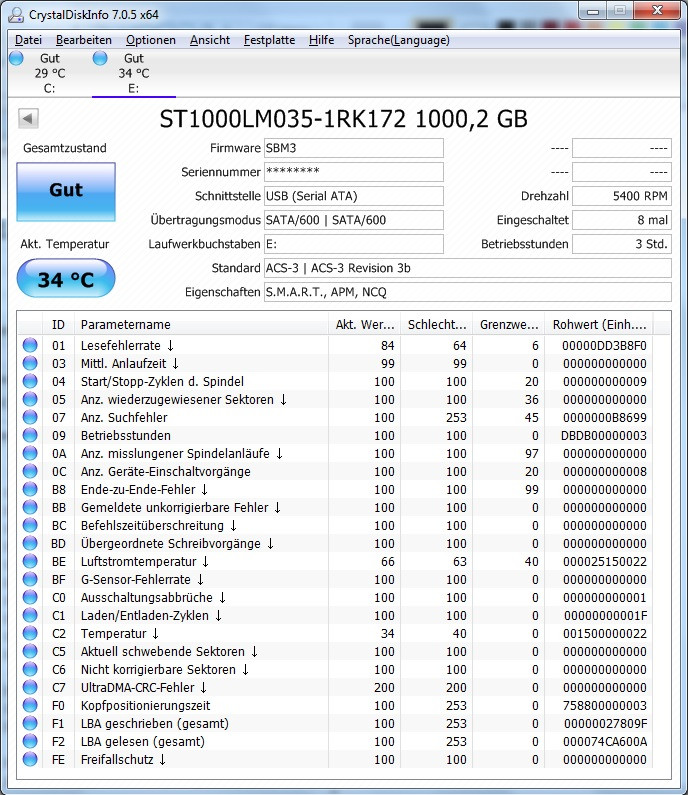Image resolution: width=690 pixels, height=795 pixels.
Task: Select raw value 000025150022 of Luftstromtemperatur
Action: 604,562
